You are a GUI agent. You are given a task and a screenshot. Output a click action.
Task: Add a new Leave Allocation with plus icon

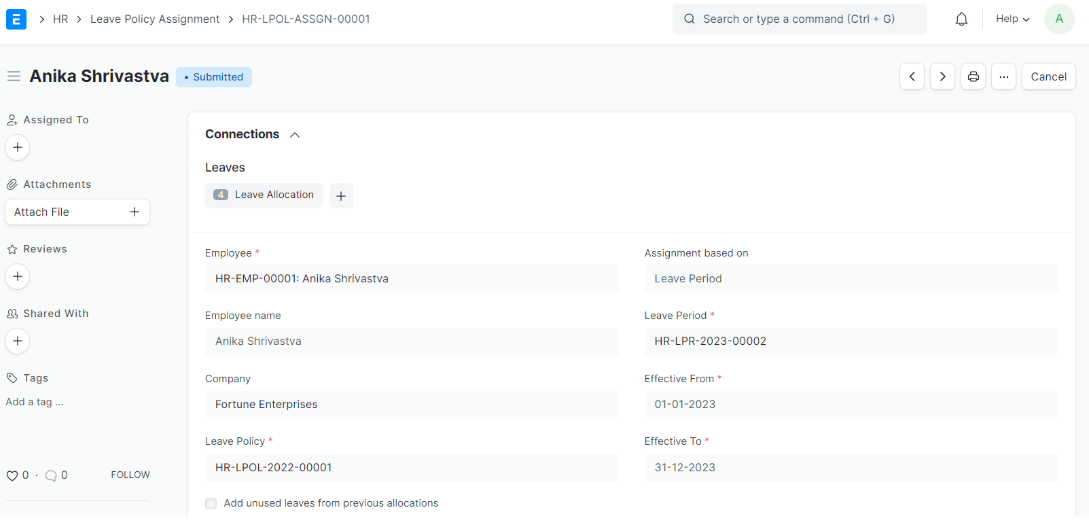point(340,196)
